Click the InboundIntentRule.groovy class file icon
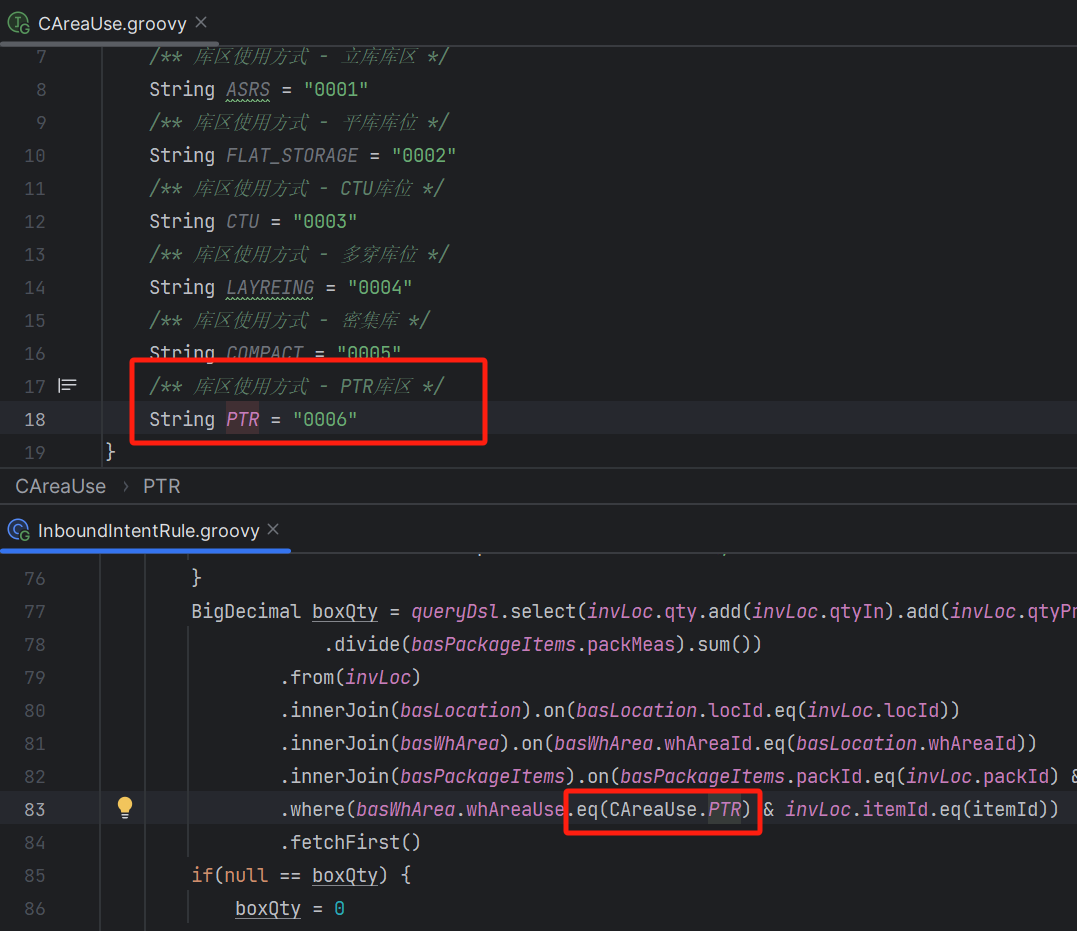 [19, 530]
